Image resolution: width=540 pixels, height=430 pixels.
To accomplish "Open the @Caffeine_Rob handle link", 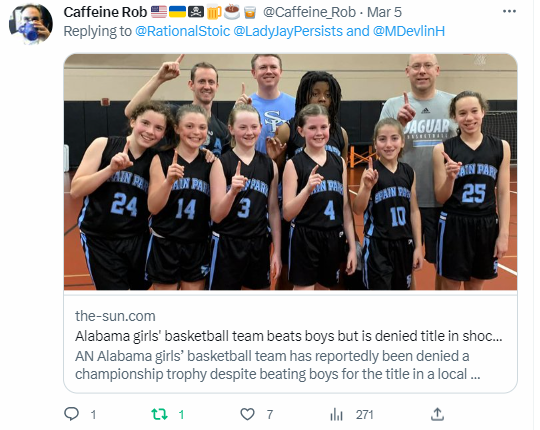I will [x=309, y=12].
